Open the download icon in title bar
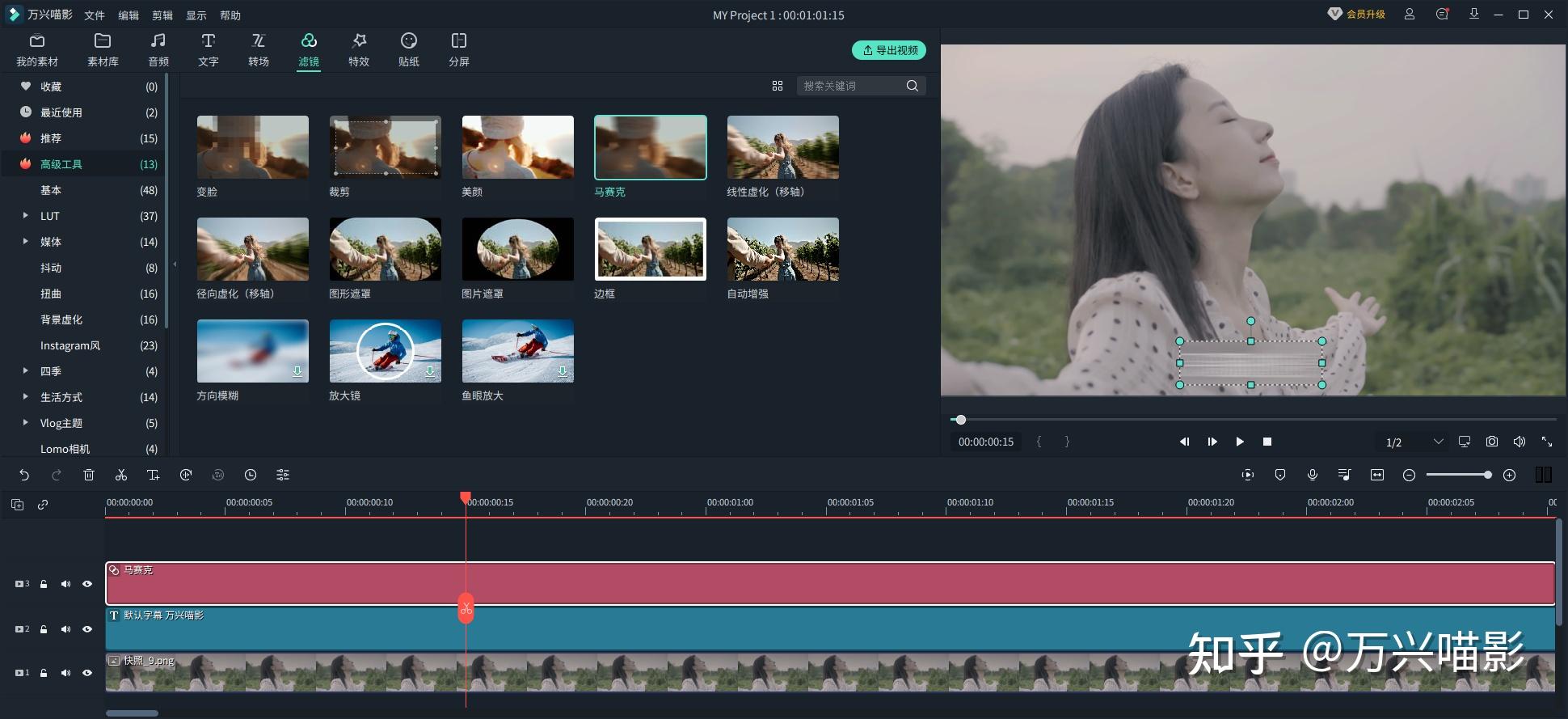Screen dimensions: 1568x719 point(1474,15)
